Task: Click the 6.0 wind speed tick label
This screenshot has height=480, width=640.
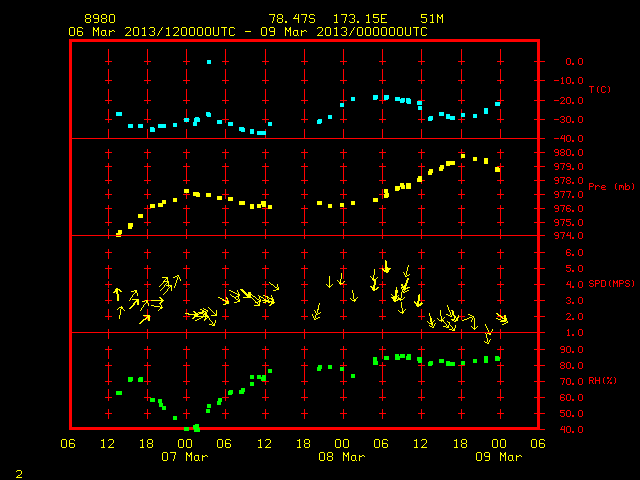Action: [574, 253]
